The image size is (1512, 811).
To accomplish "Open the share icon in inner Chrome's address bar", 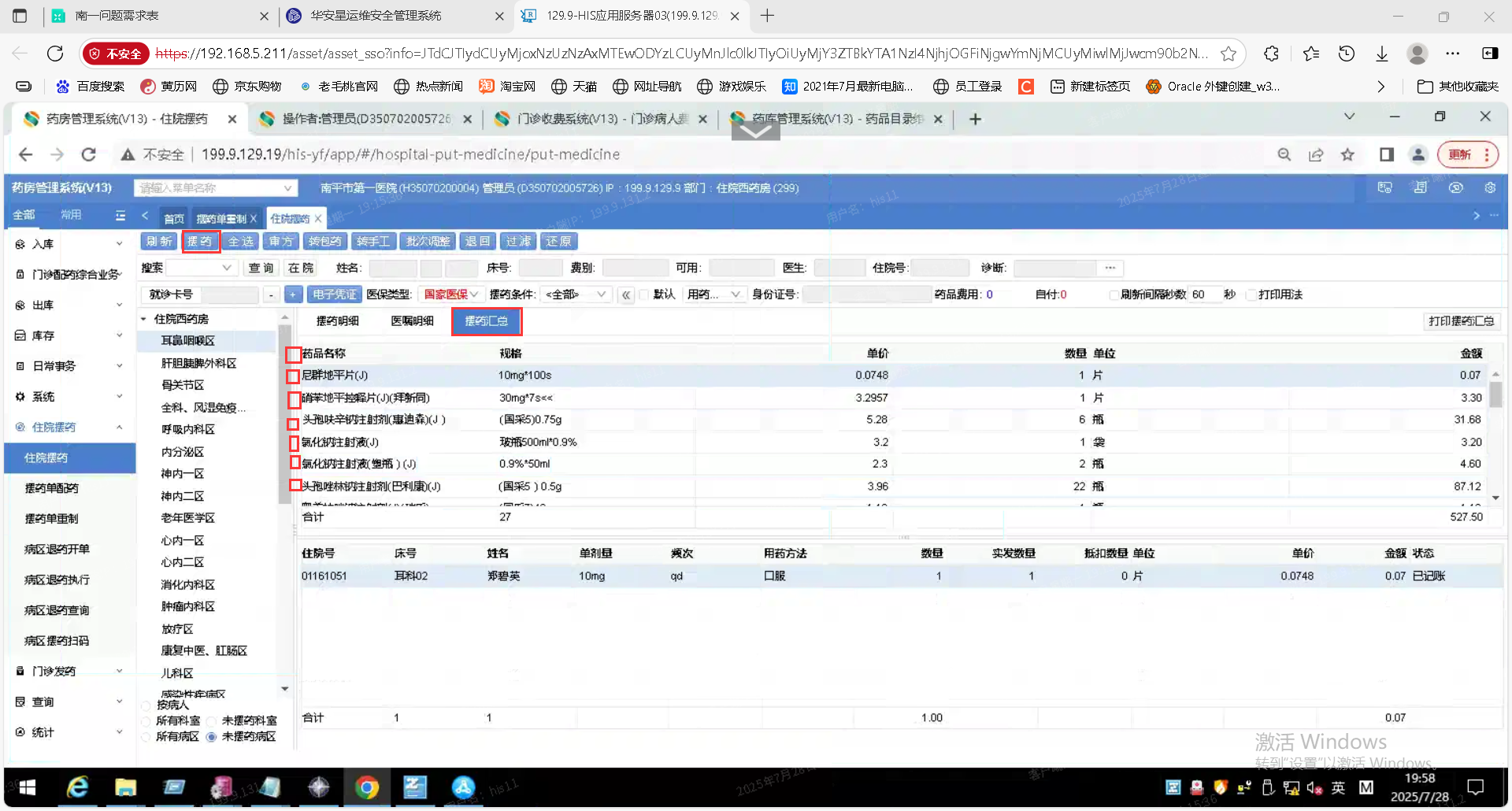I will coord(1316,154).
